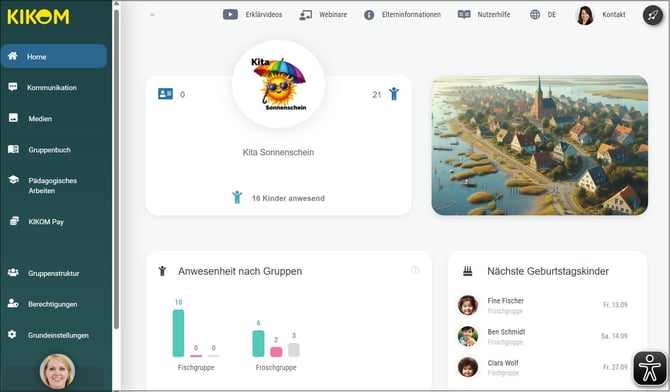Click the Kita Sonnenschein logo
Viewport: 670px width, 392px height.
(279, 84)
